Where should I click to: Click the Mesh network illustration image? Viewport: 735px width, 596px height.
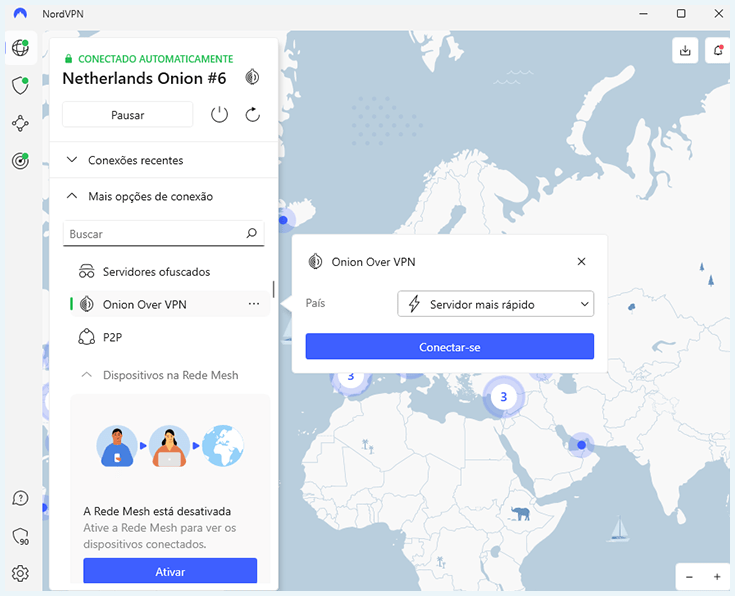170,445
